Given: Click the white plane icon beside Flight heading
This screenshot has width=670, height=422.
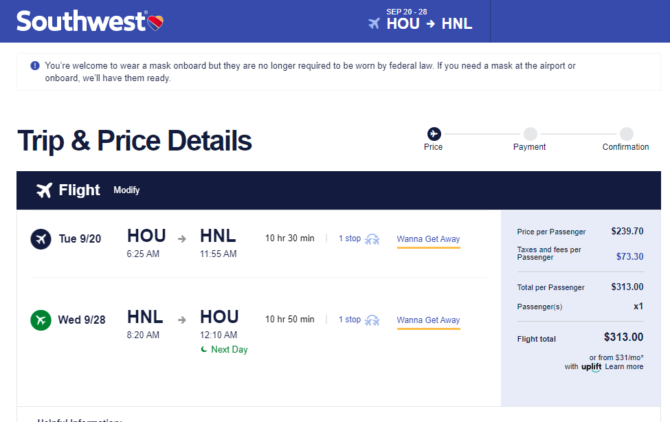Looking at the screenshot, I should point(44,190).
